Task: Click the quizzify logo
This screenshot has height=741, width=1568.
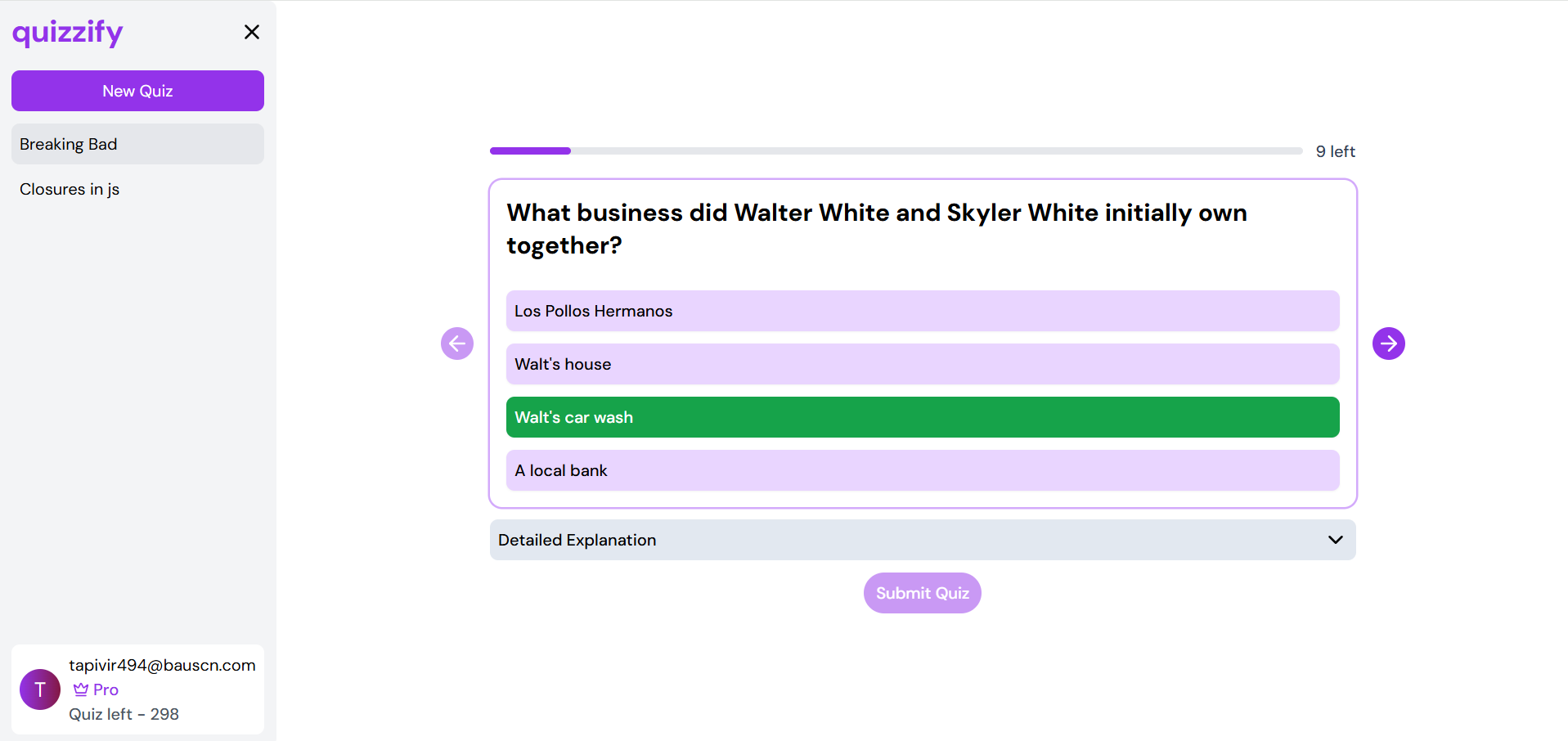Action: pyautogui.click(x=68, y=33)
